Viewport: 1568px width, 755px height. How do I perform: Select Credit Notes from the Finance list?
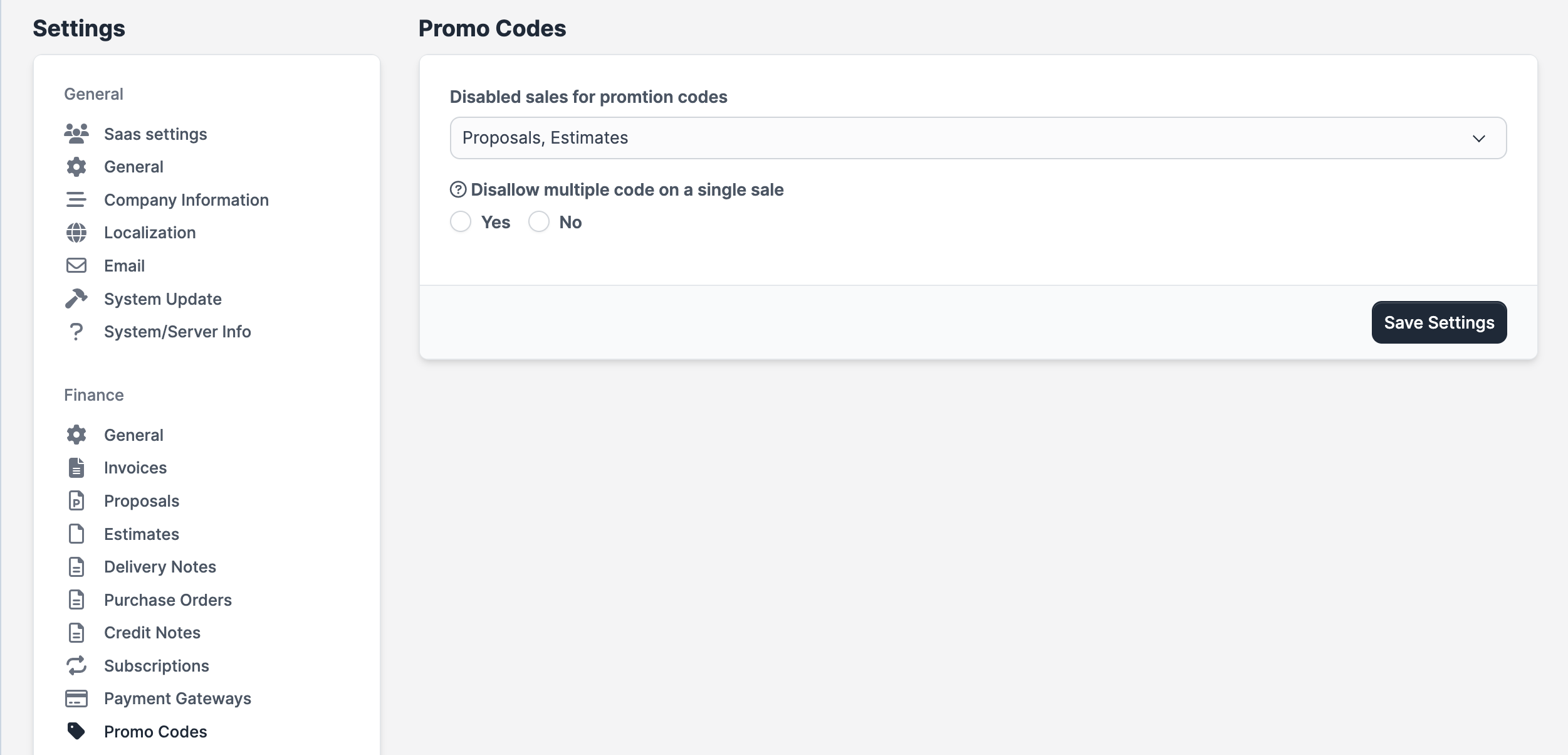click(x=152, y=632)
